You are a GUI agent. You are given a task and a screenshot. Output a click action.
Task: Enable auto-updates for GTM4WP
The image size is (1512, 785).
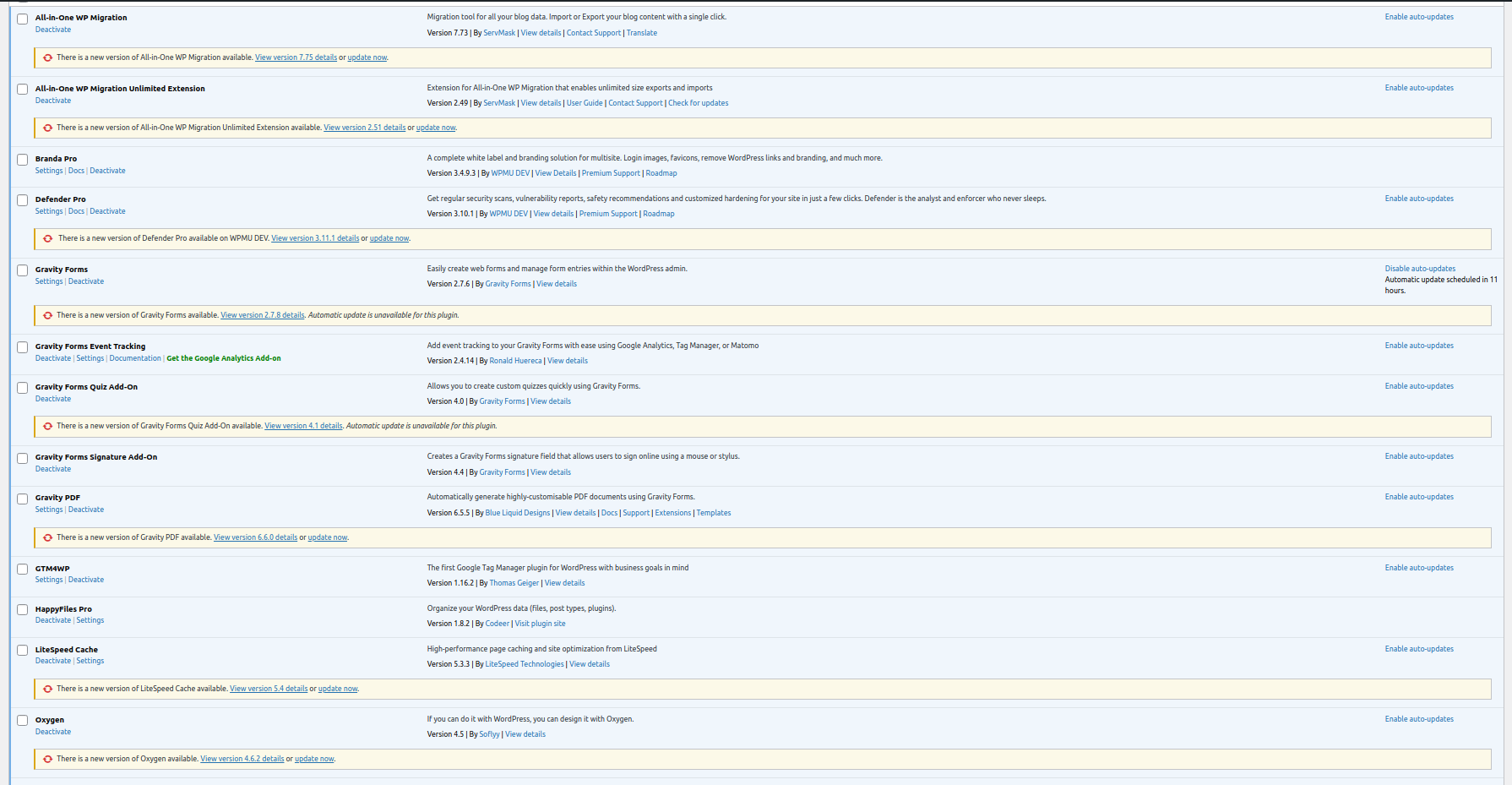coord(1419,568)
